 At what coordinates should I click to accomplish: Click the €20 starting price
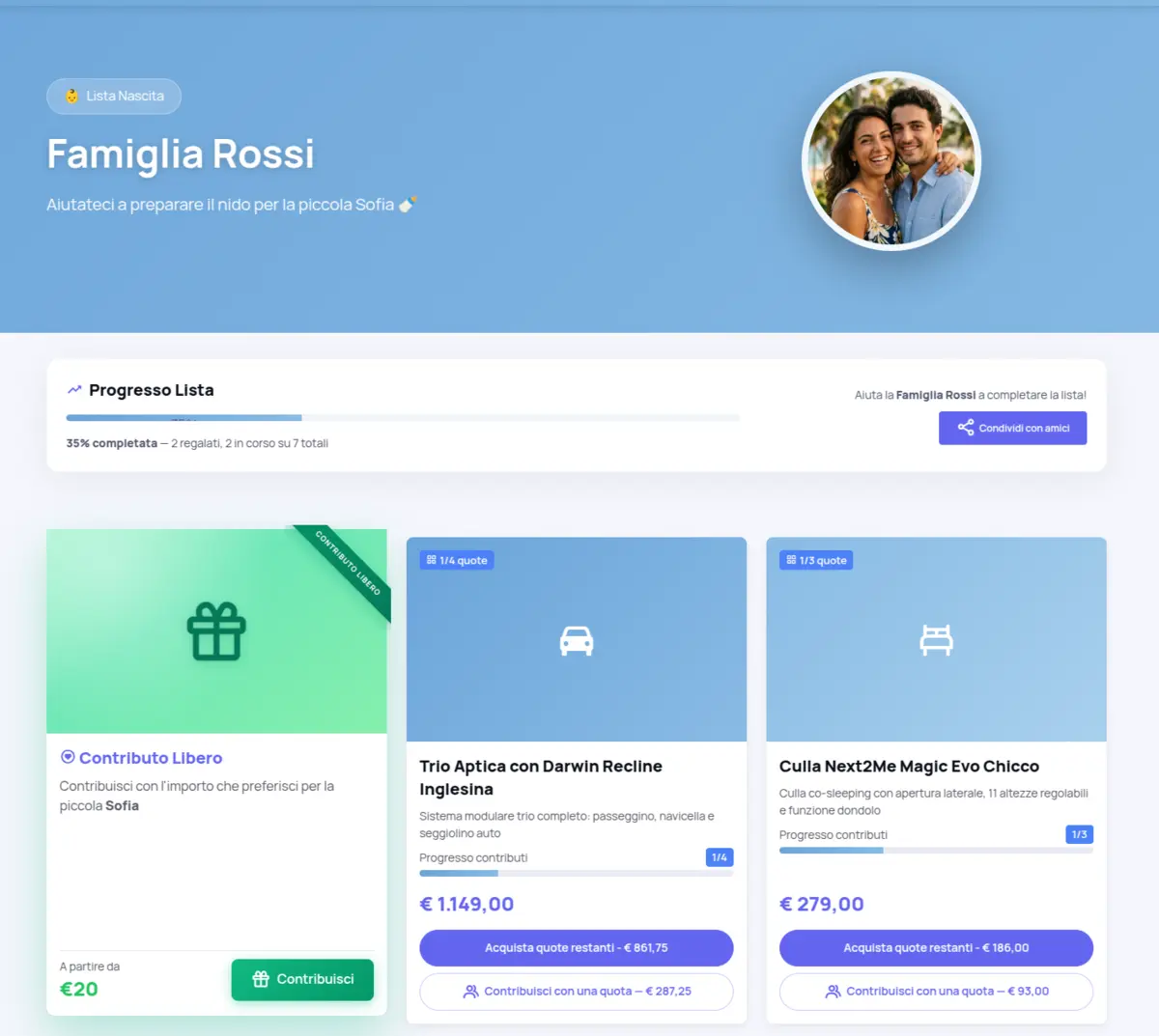(x=79, y=989)
